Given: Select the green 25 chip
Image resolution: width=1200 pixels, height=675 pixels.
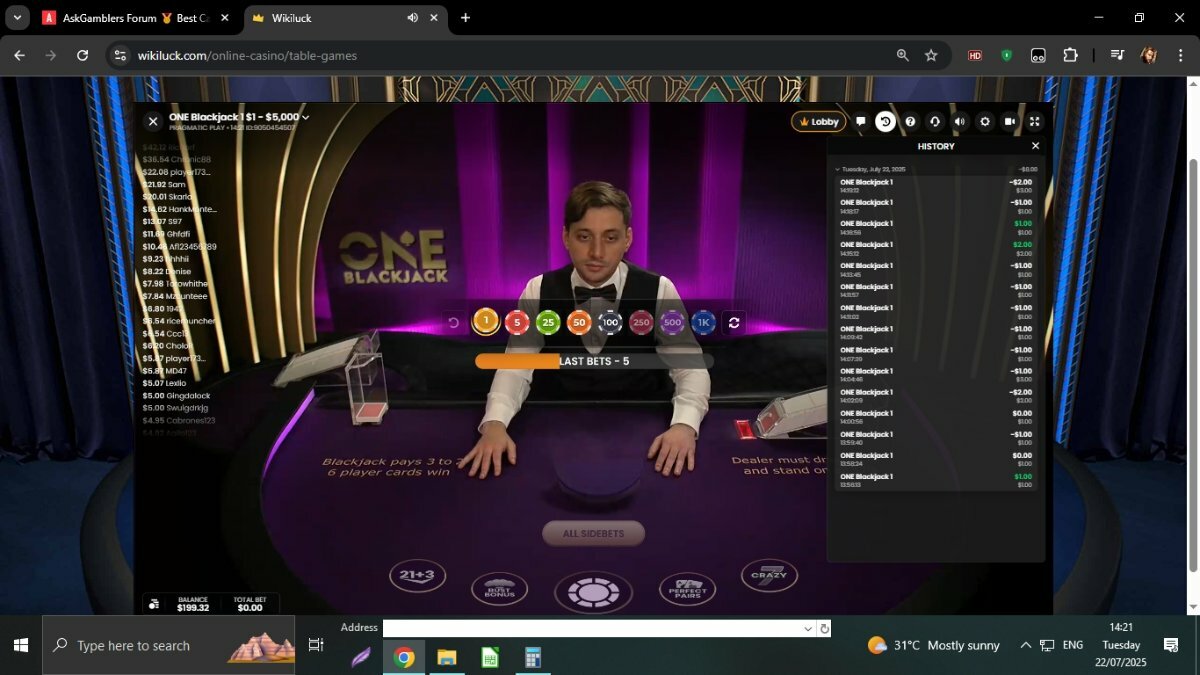Looking at the screenshot, I should 548,322.
